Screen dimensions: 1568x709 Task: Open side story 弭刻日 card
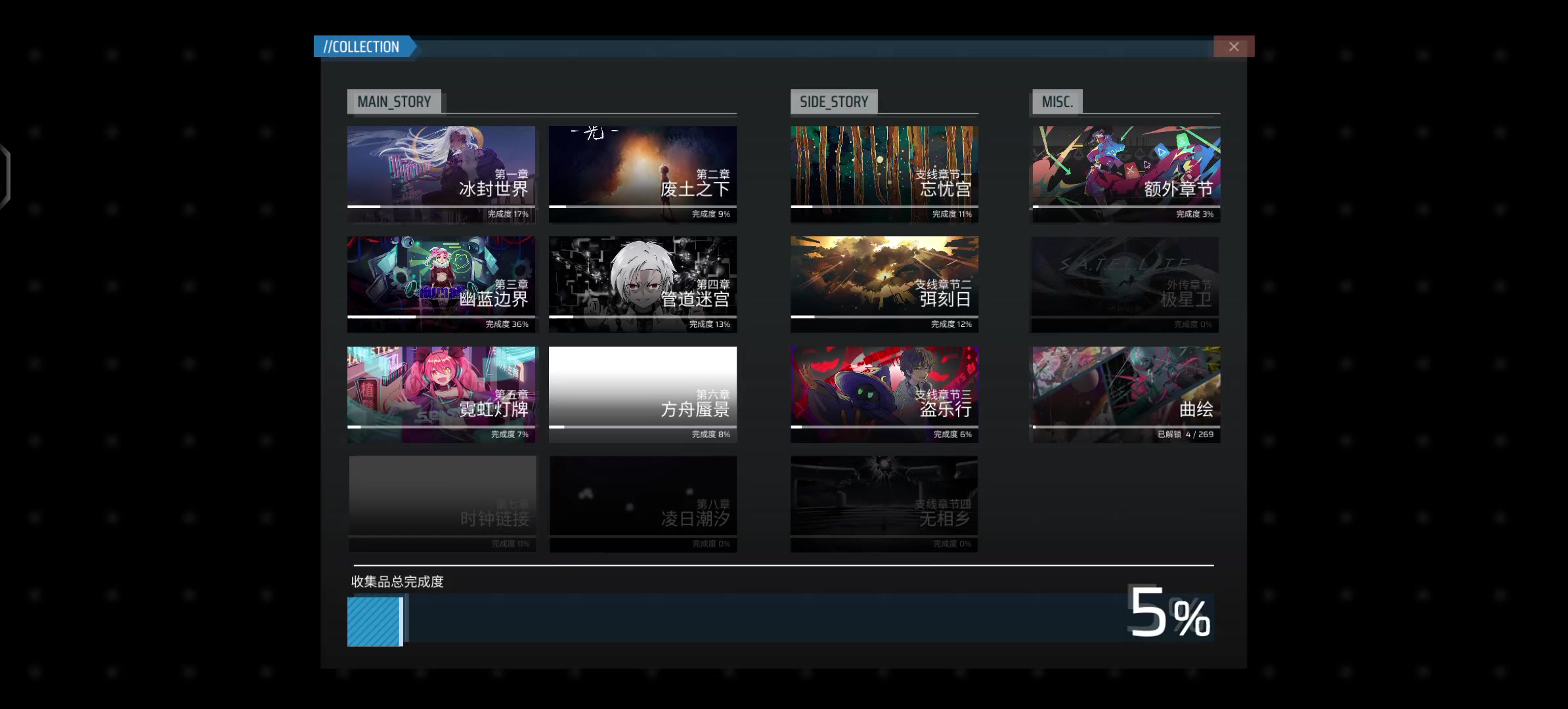[884, 284]
